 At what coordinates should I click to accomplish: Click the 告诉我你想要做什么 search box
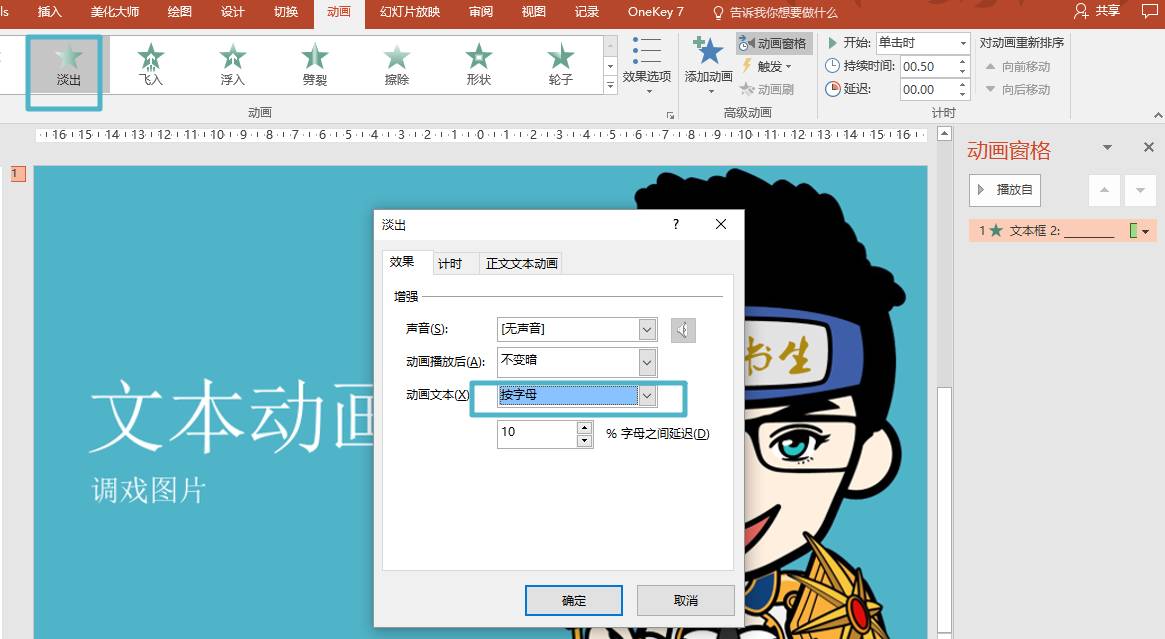coord(775,13)
